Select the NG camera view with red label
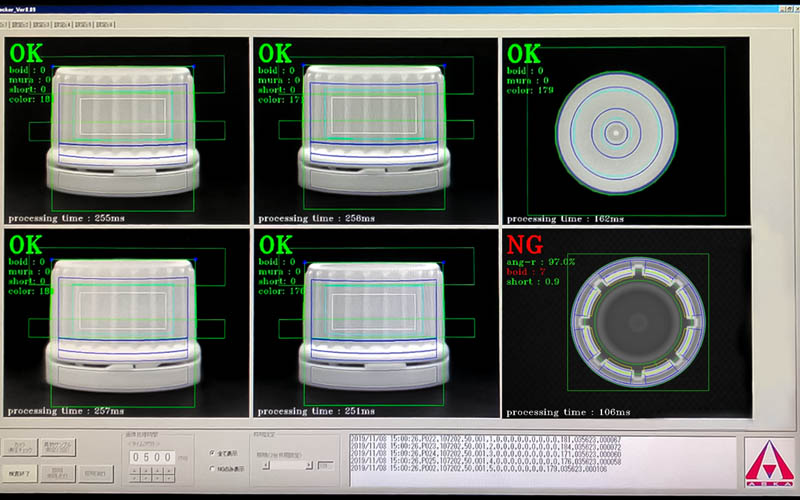800x500 pixels. [624, 322]
